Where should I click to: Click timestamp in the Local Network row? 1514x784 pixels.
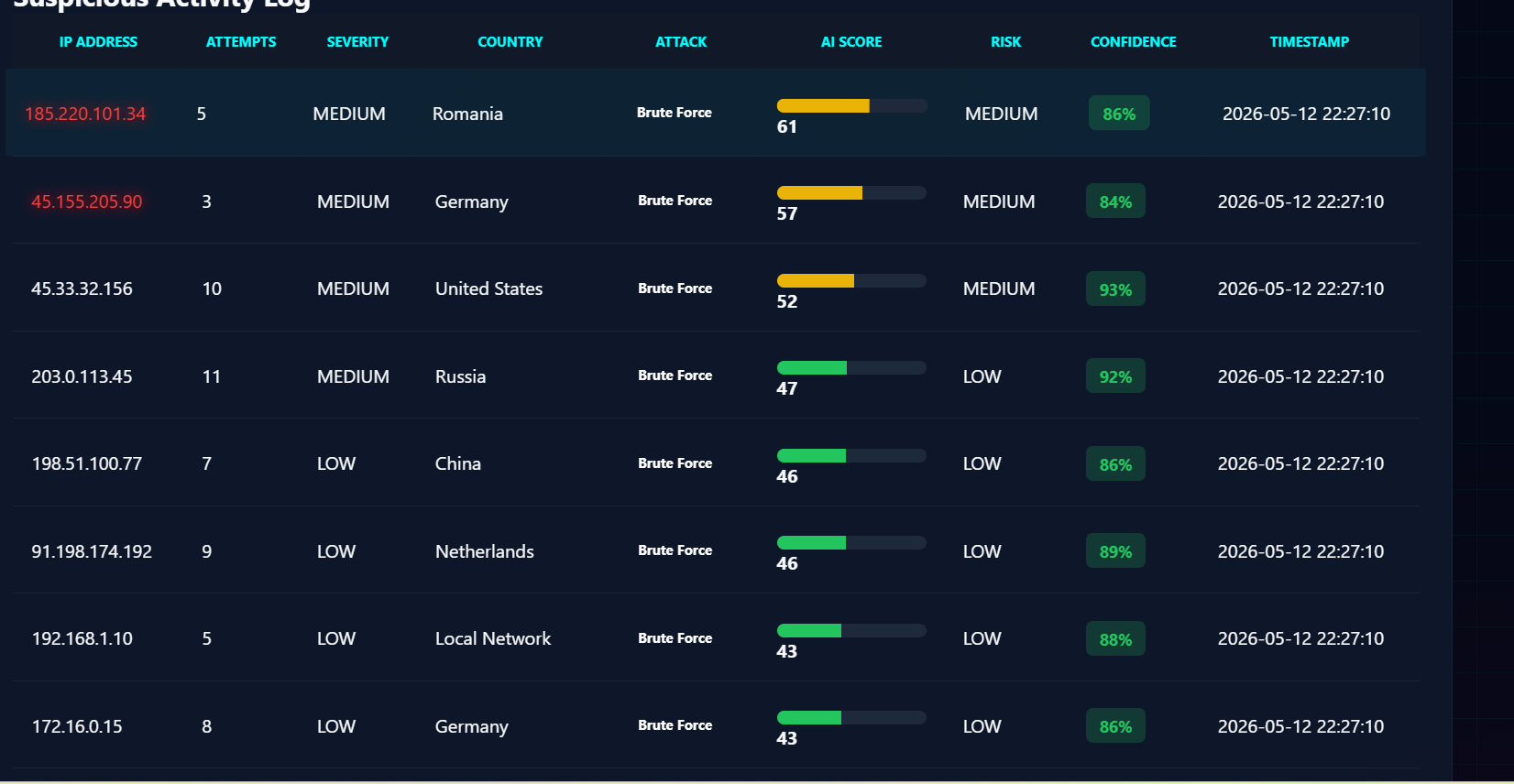point(1300,638)
